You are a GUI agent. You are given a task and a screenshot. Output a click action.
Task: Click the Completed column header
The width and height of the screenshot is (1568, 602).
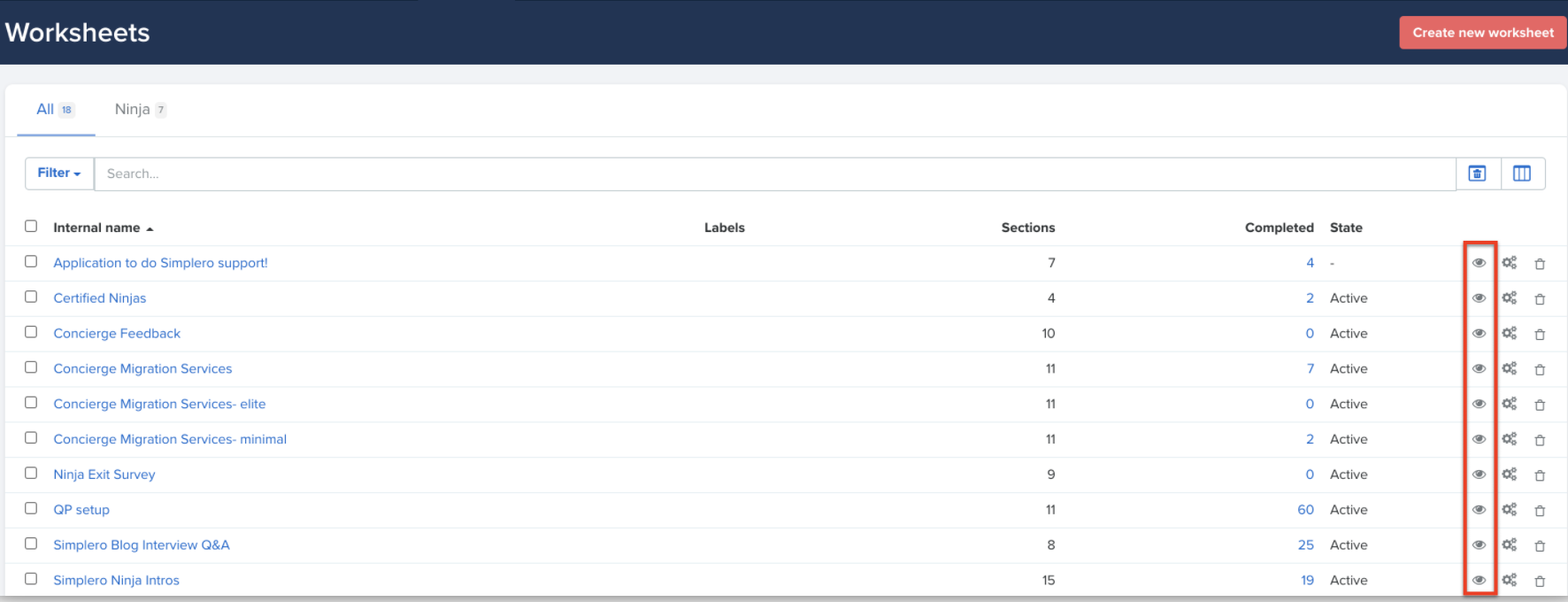coord(1279,228)
